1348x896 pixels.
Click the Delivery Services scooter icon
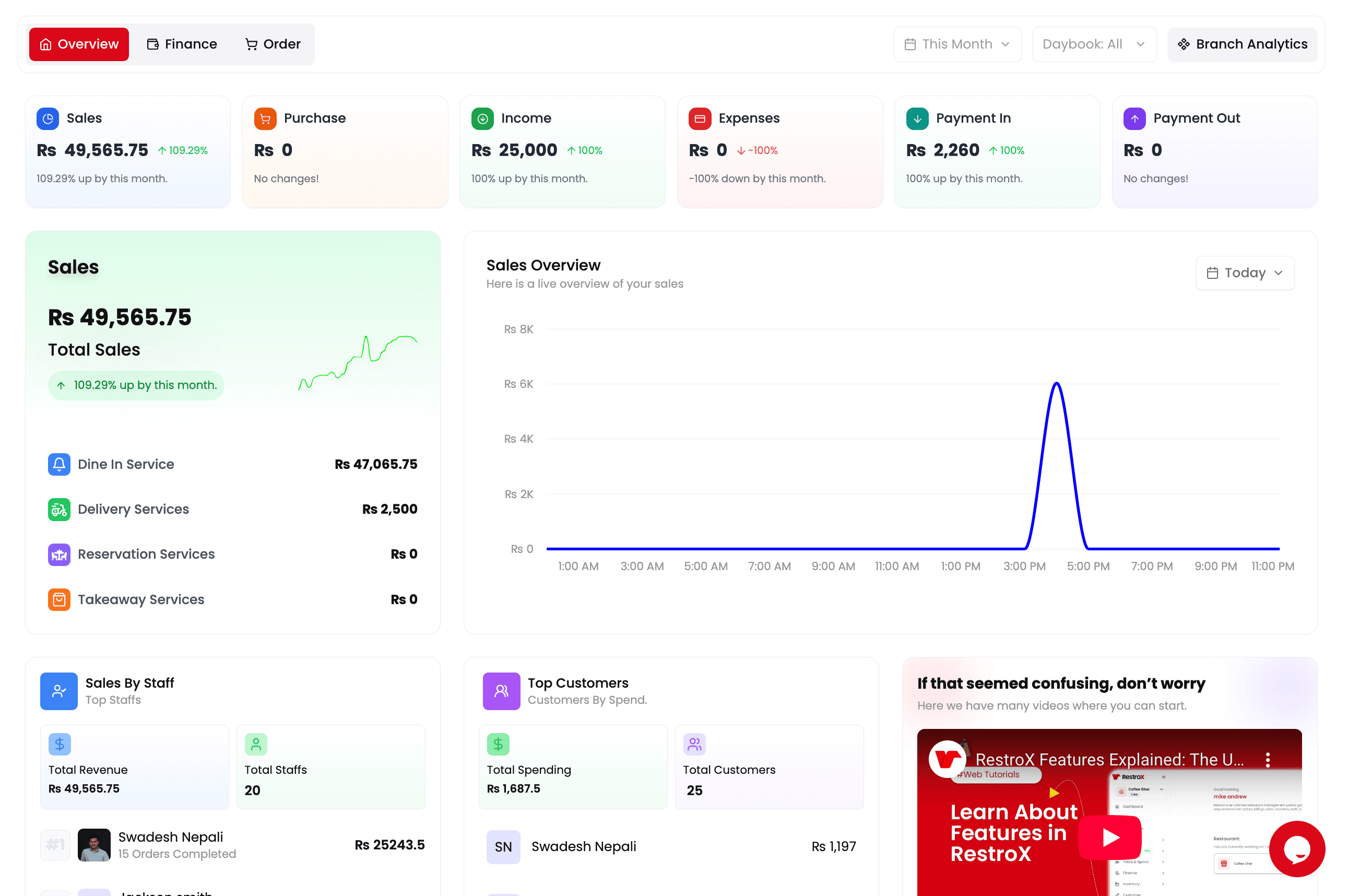click(59, 509)
